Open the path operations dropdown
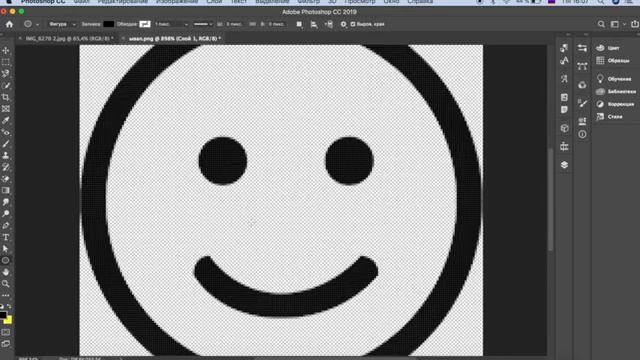The width and height of the screenshot is (640, 360). [x=299, y=24]
